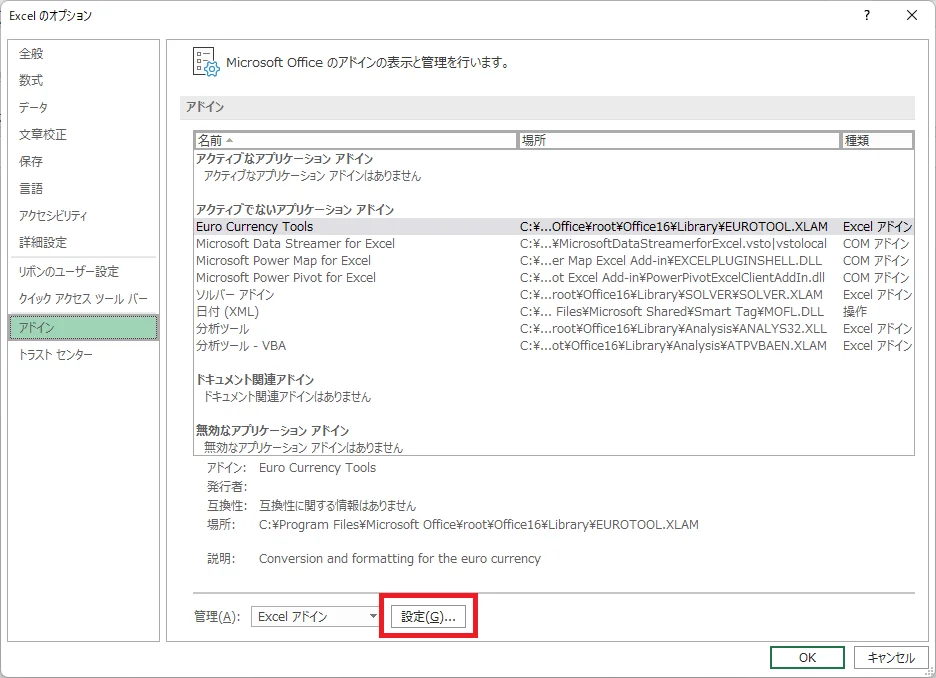Click the 設定(G)... button
The image size is (936, 678).
(x=428, y=617)
